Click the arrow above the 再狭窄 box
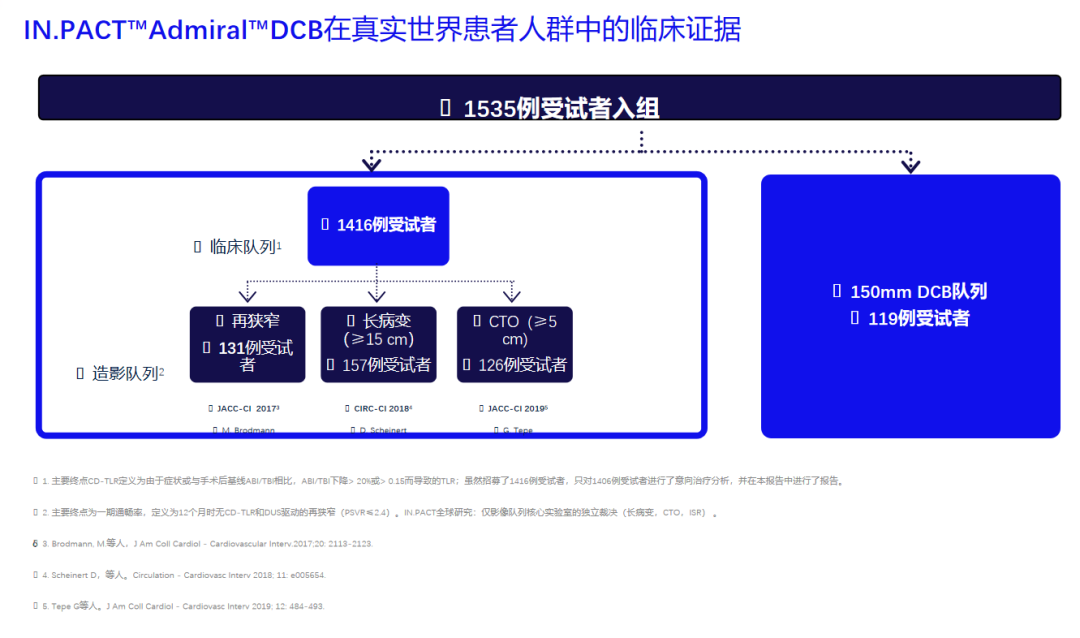Viewport: 1080px width, 638px height. [248, 294]
